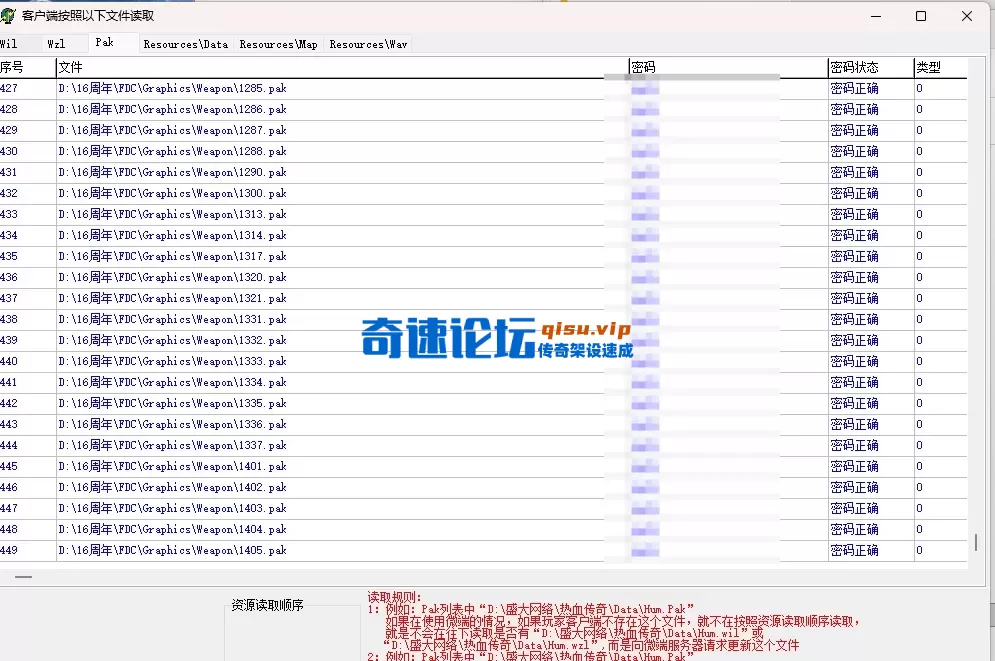Click type value 0 in row 447

[x=919, y=508]
